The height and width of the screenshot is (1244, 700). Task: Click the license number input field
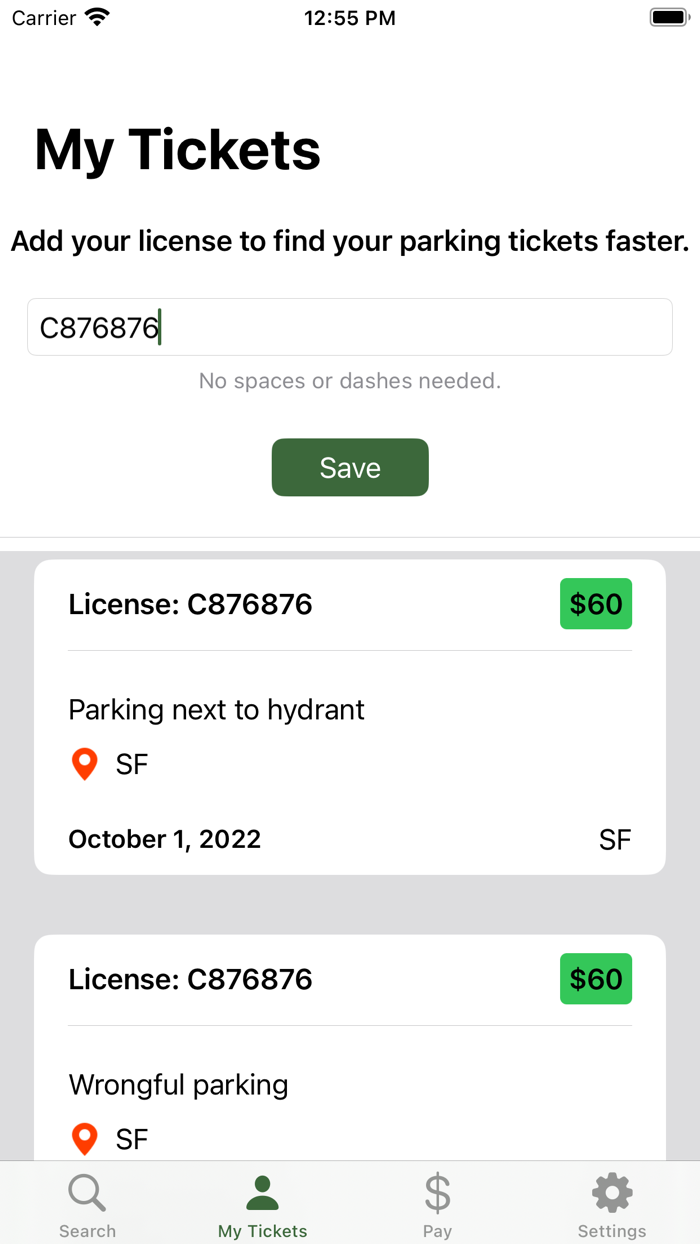tap(350, 327)
